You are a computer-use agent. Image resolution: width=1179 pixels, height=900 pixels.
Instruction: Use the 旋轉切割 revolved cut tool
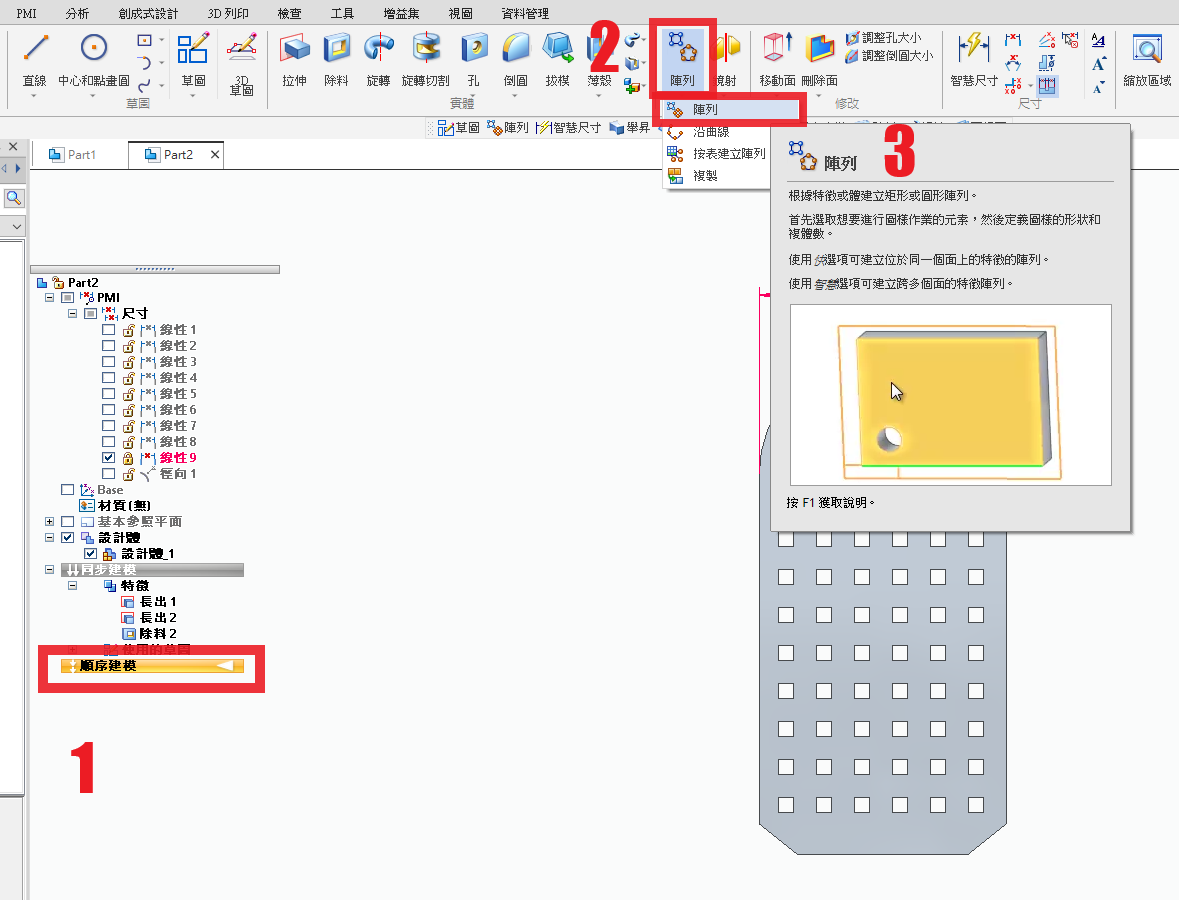point(426,59)
